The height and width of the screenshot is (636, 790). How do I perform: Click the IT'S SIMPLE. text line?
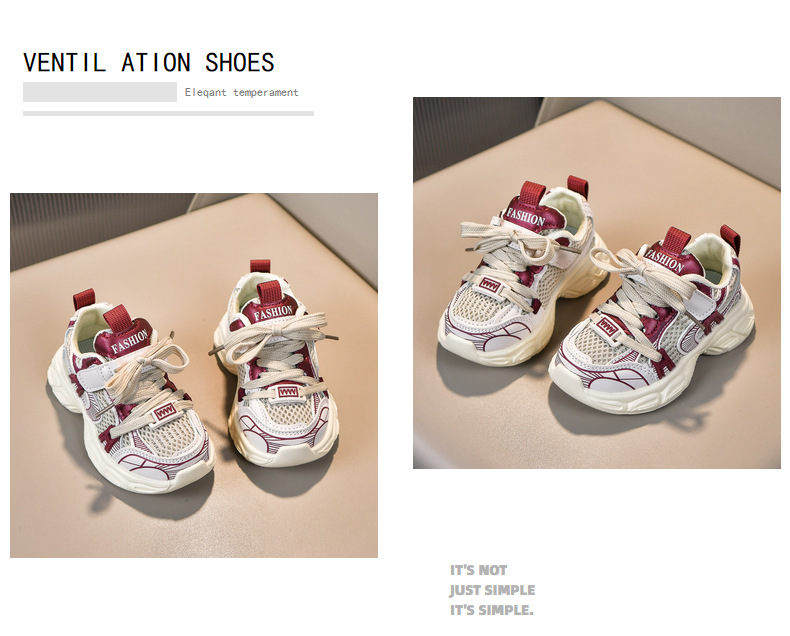[x=492, y=610]
